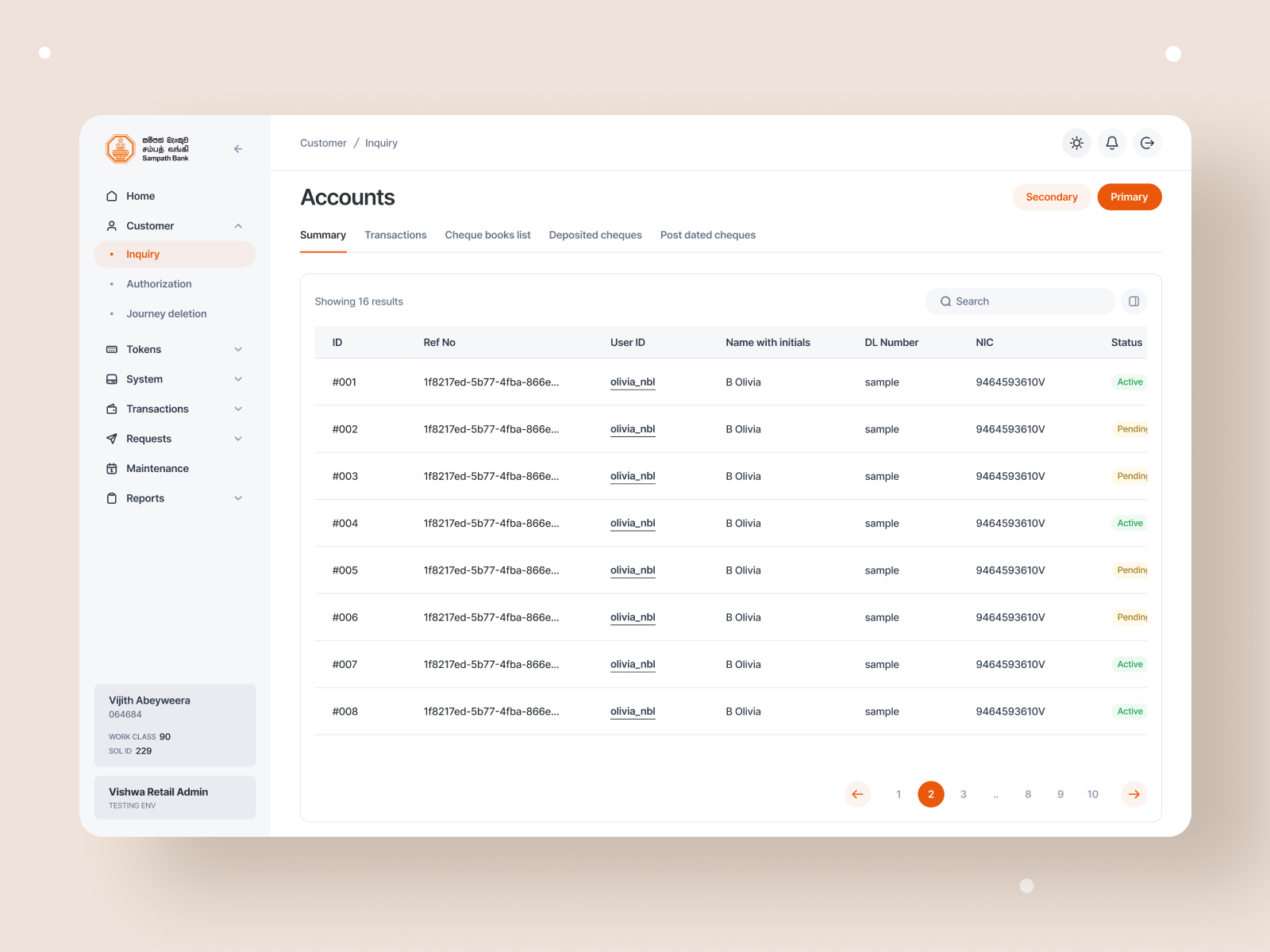Open the notifications bell icon
The height and width of the screenshot is (952, 1270).
(1111, 143)
